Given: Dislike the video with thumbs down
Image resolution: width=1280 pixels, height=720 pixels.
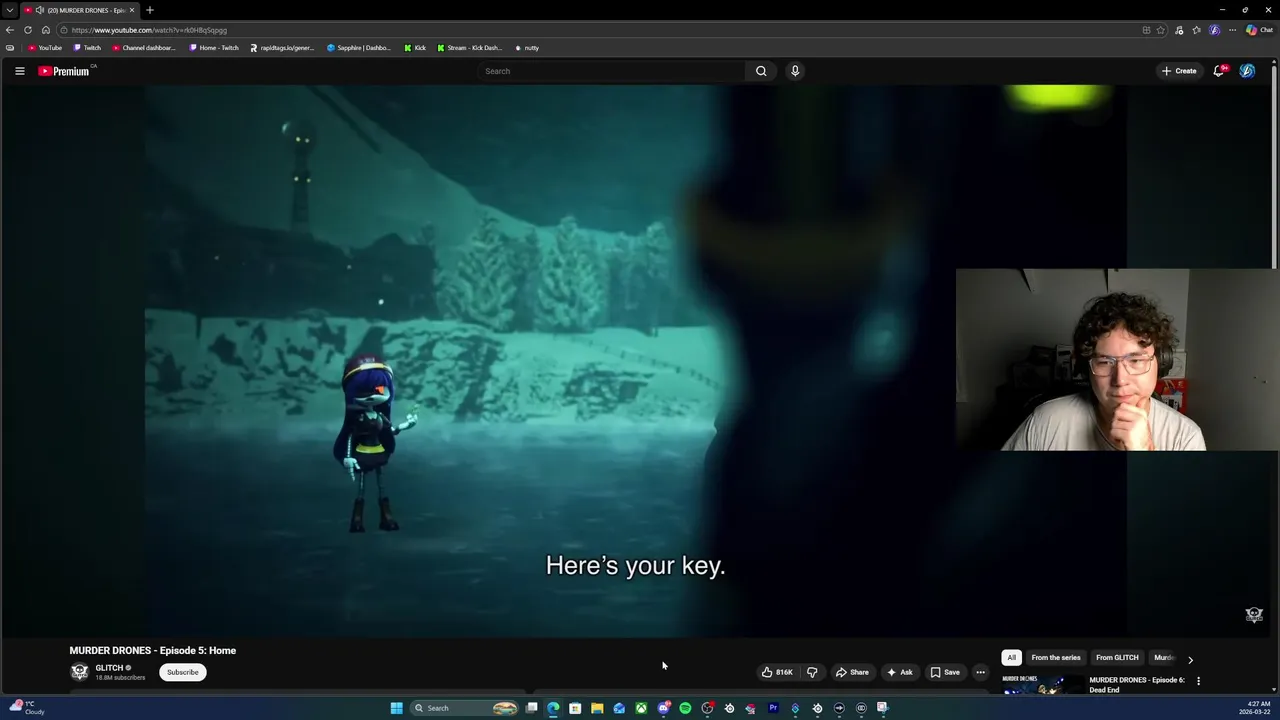Looking at the screenshot, I should click(812, 672).
